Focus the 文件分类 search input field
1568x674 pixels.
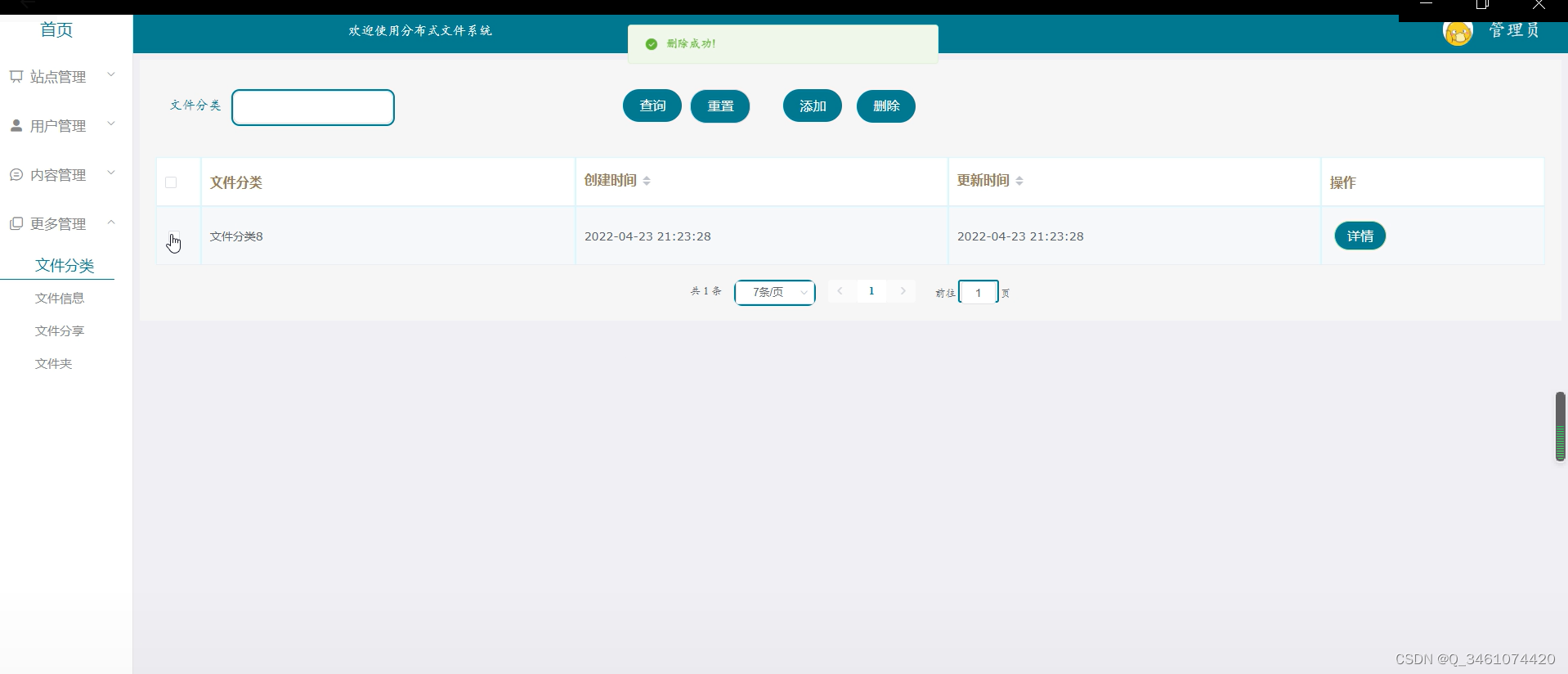coord(313,107)
